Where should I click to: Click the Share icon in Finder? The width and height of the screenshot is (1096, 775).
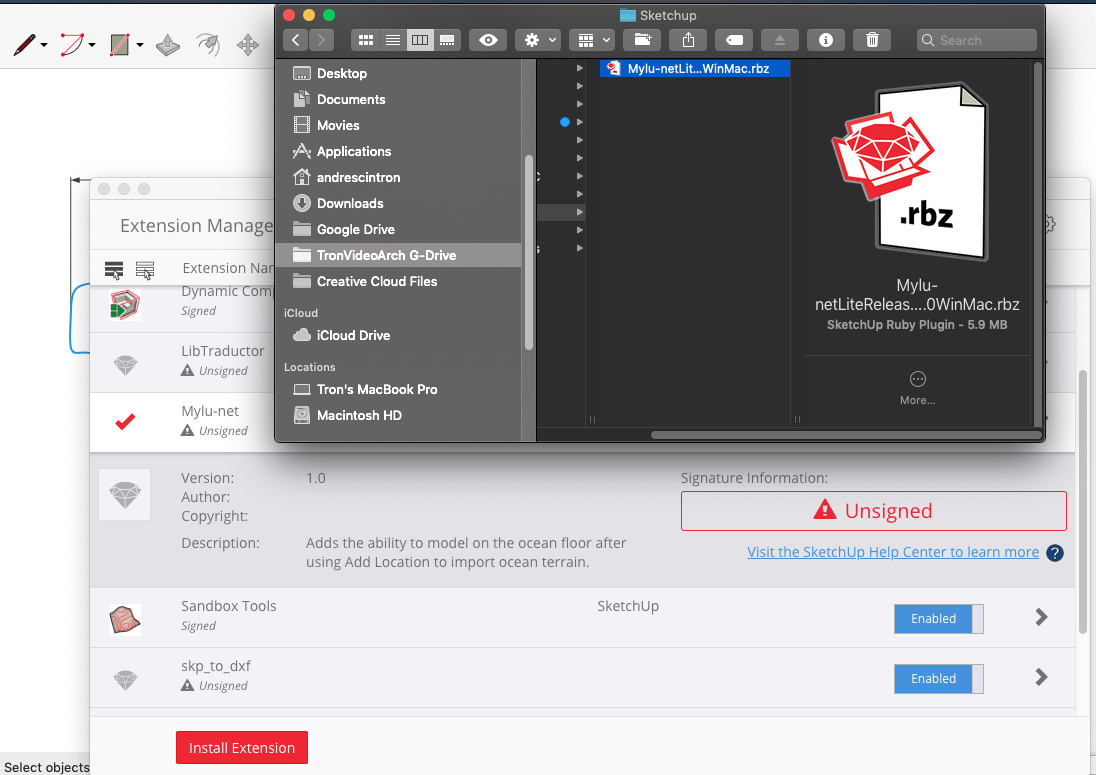(x=687, y=40)
